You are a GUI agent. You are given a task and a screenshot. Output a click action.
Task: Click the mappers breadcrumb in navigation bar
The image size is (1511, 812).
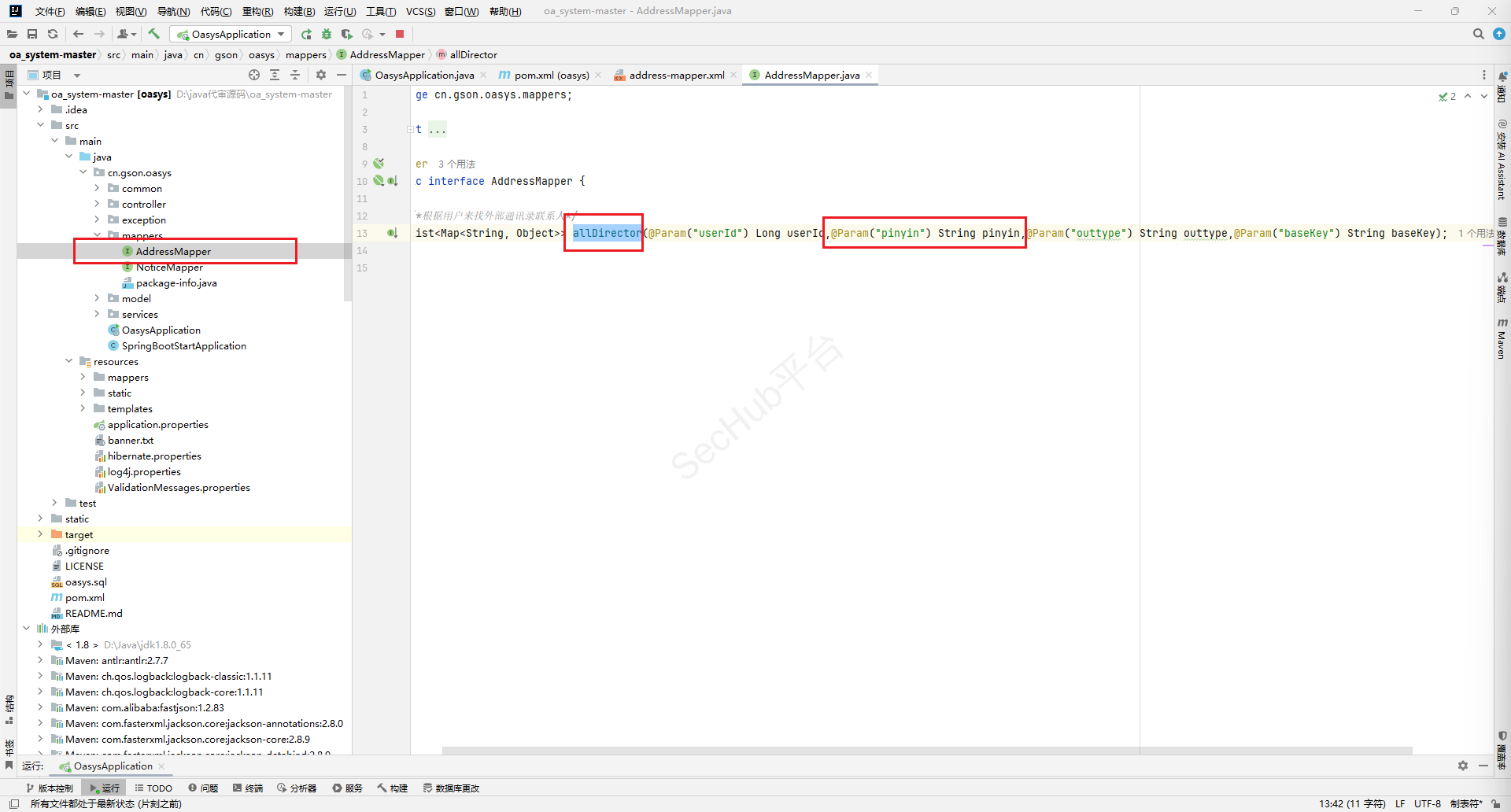[305, 54]
